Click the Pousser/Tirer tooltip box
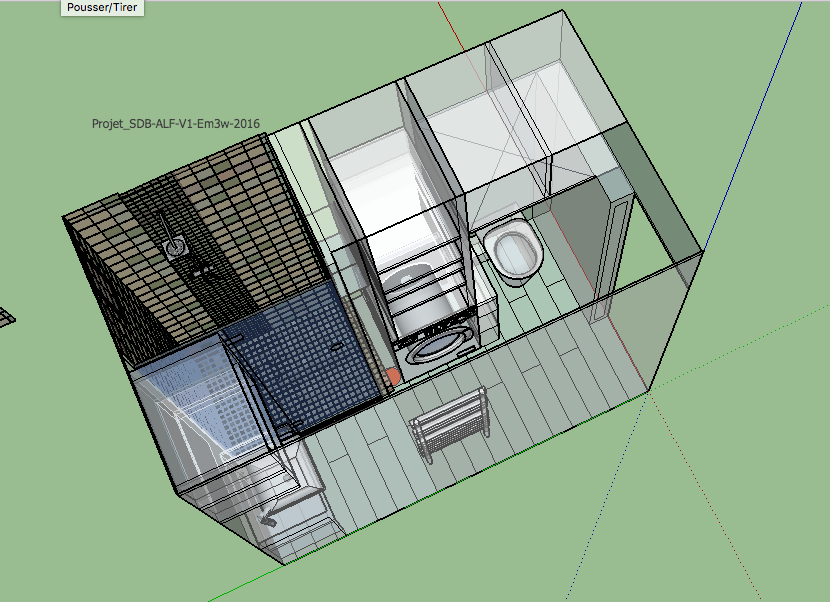This screenshot has height=602, width=830. (x=101, y=8)
